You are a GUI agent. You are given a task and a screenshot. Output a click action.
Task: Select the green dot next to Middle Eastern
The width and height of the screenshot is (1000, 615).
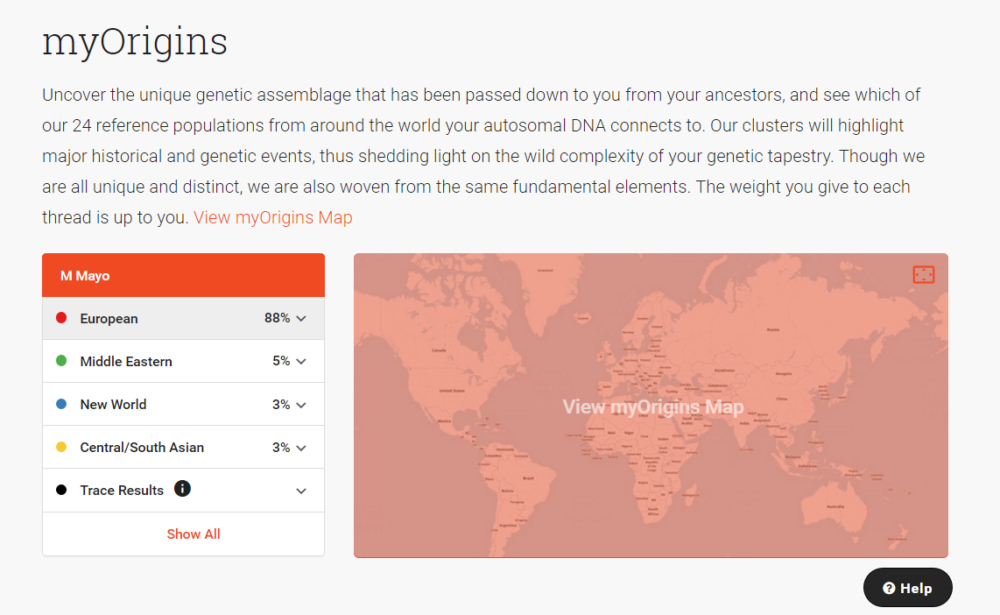[60, 361]
